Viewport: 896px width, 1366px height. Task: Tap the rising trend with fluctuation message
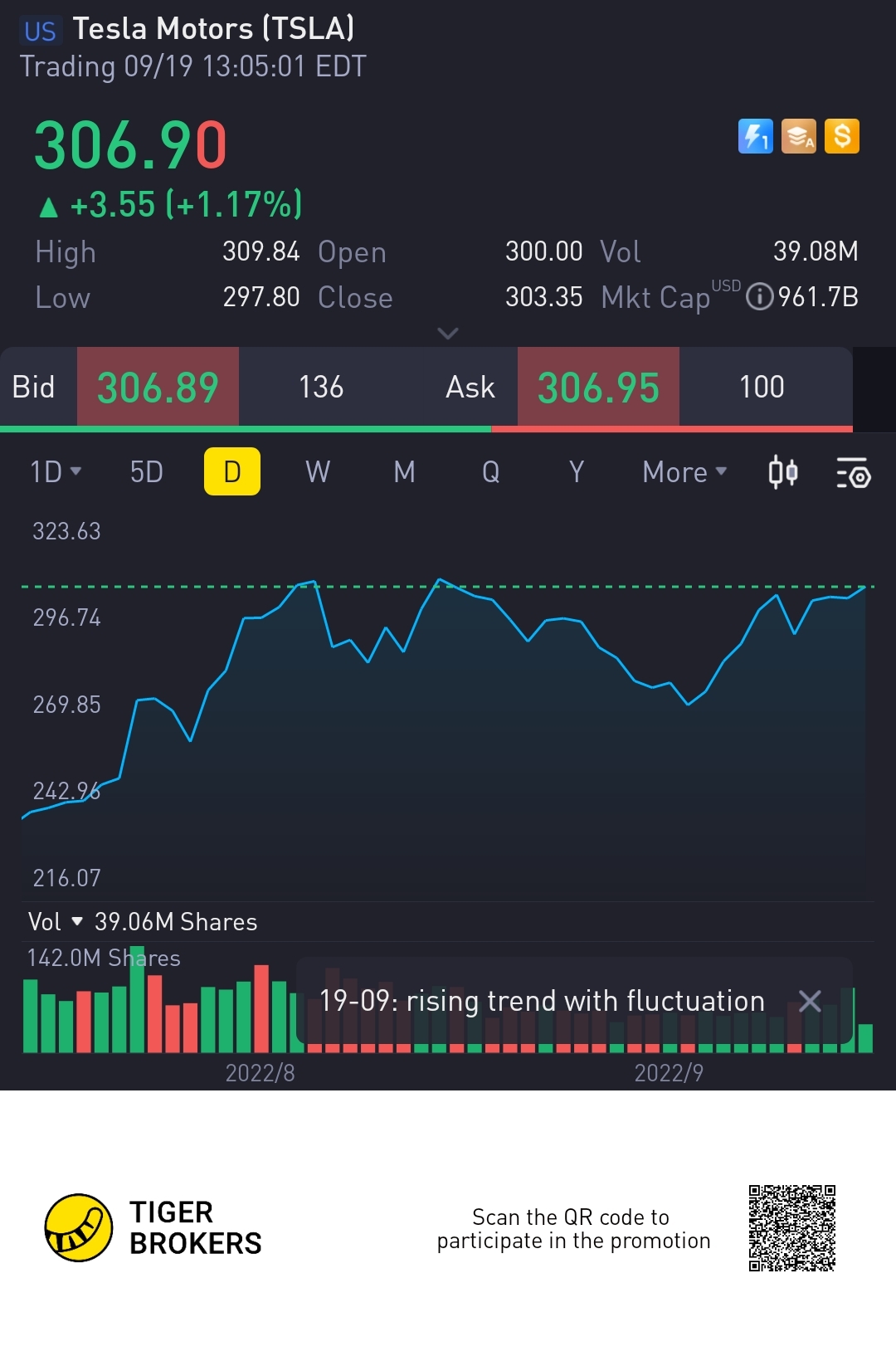[x=542, y=1001]
